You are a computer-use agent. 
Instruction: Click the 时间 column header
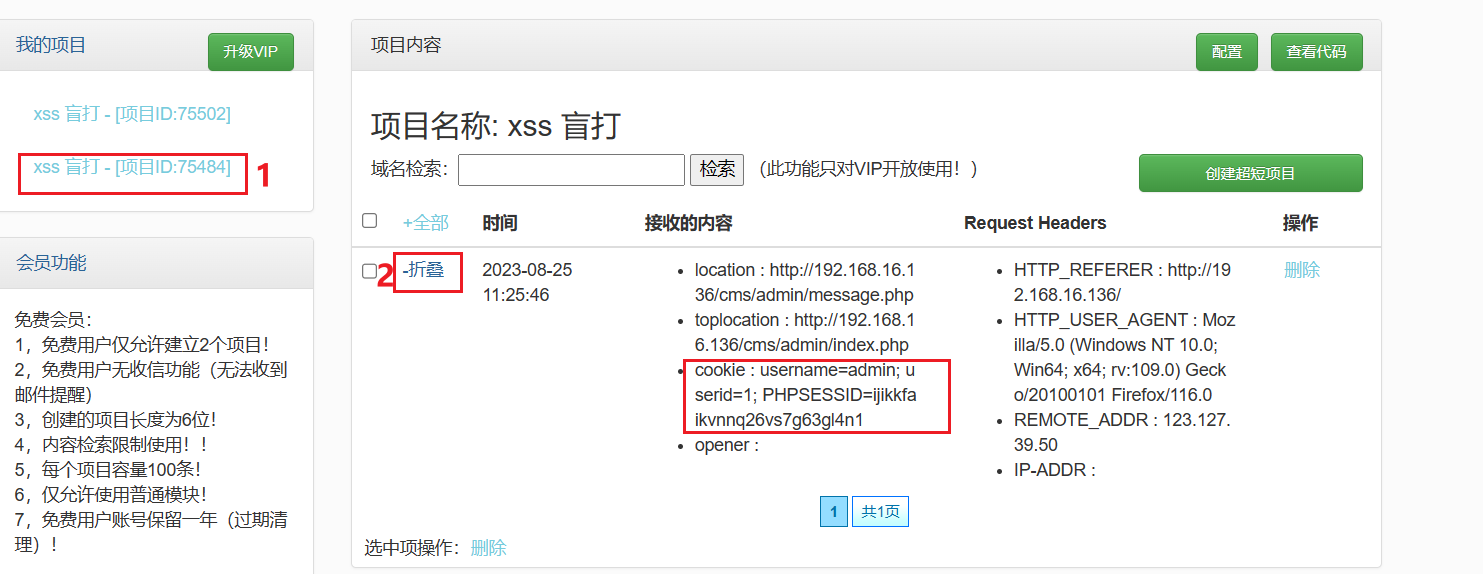click(x=500, y=223)
